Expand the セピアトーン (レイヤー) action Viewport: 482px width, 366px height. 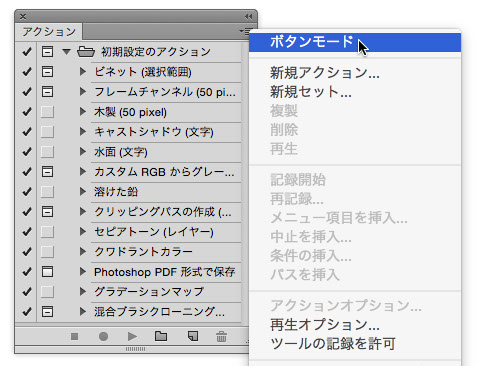[x=83, y=232]
